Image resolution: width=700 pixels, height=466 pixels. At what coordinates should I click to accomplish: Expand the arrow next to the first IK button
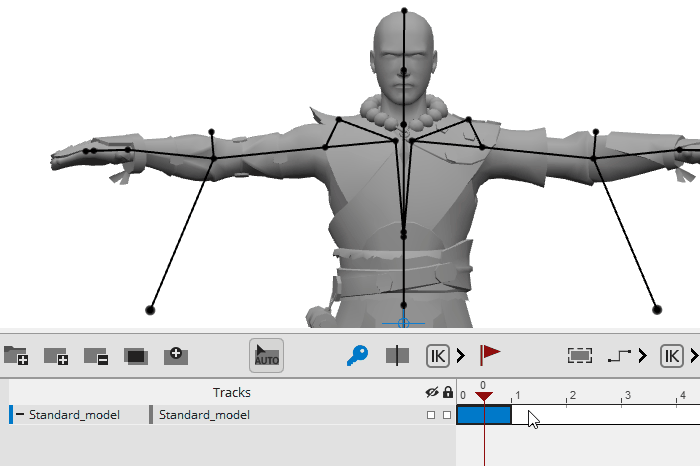pos(461,355)
